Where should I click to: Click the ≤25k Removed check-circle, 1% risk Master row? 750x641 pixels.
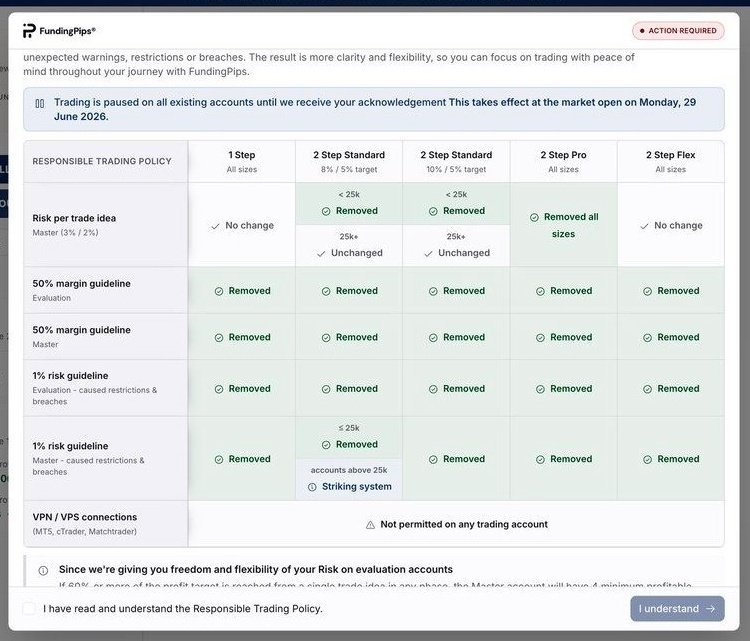coord(326,445)
